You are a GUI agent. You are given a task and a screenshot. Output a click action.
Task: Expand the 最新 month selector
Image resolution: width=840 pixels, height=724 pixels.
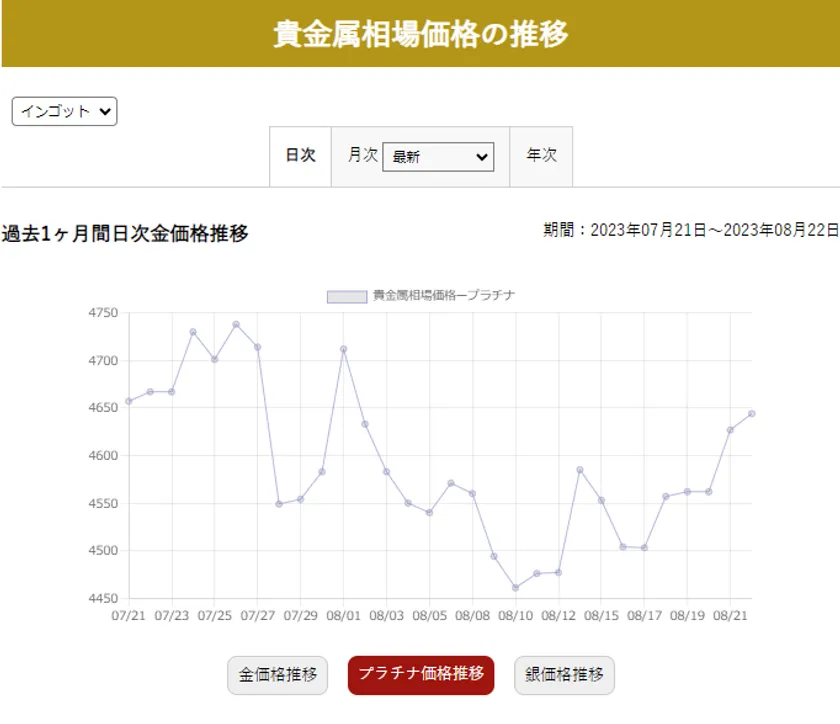click(438, 157)
